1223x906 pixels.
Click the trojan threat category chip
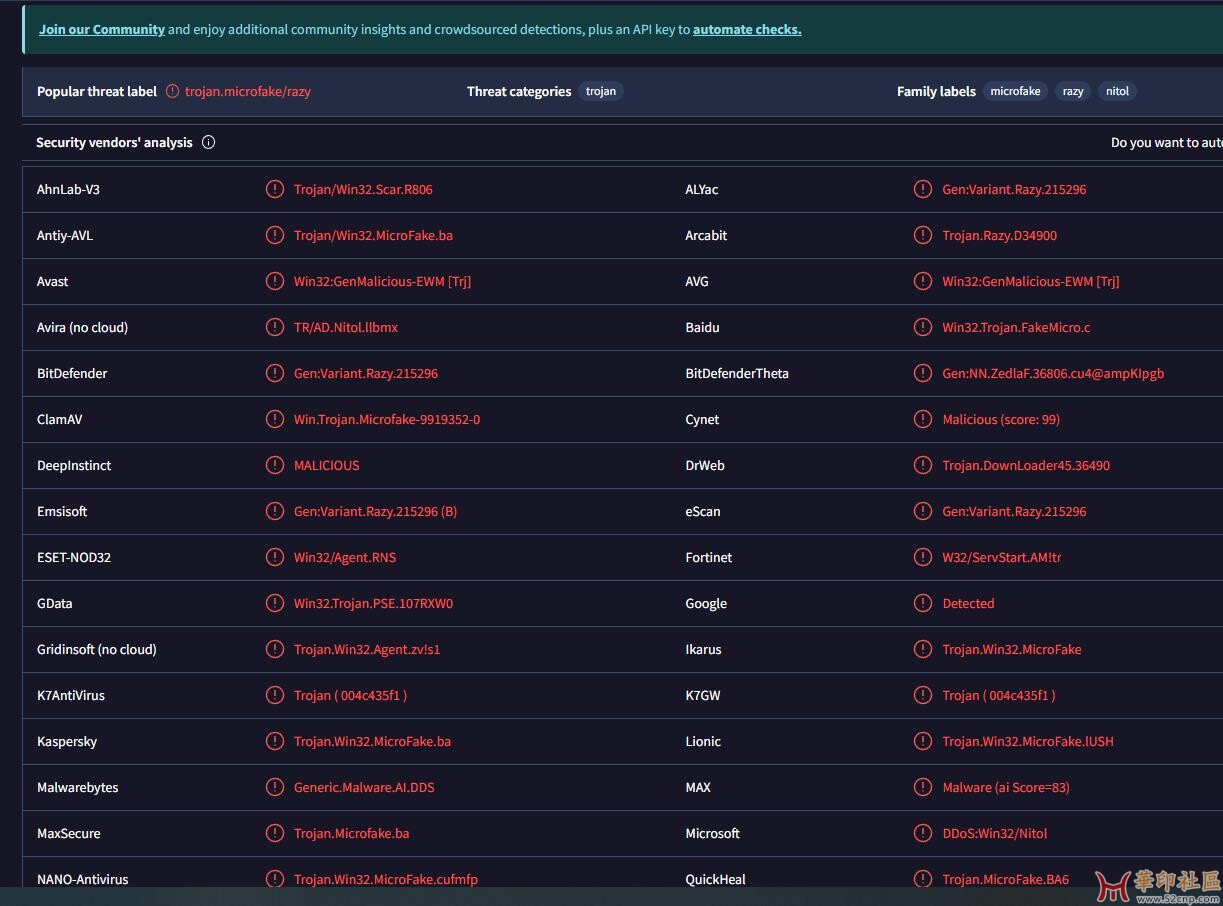tap(601, 91)
